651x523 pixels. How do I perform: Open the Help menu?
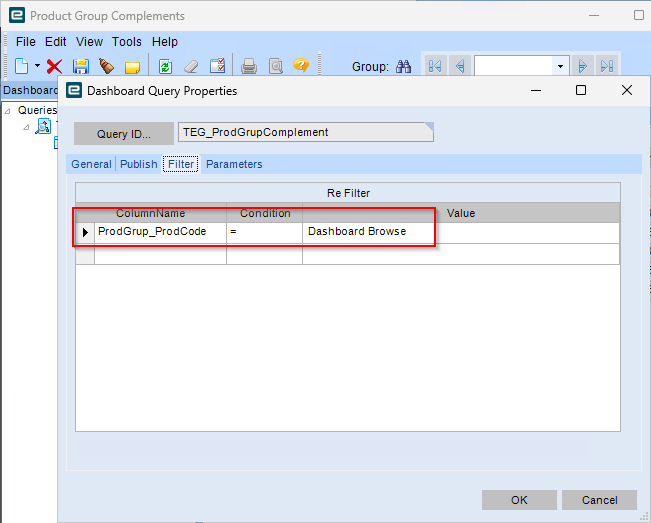coord(164,42)
